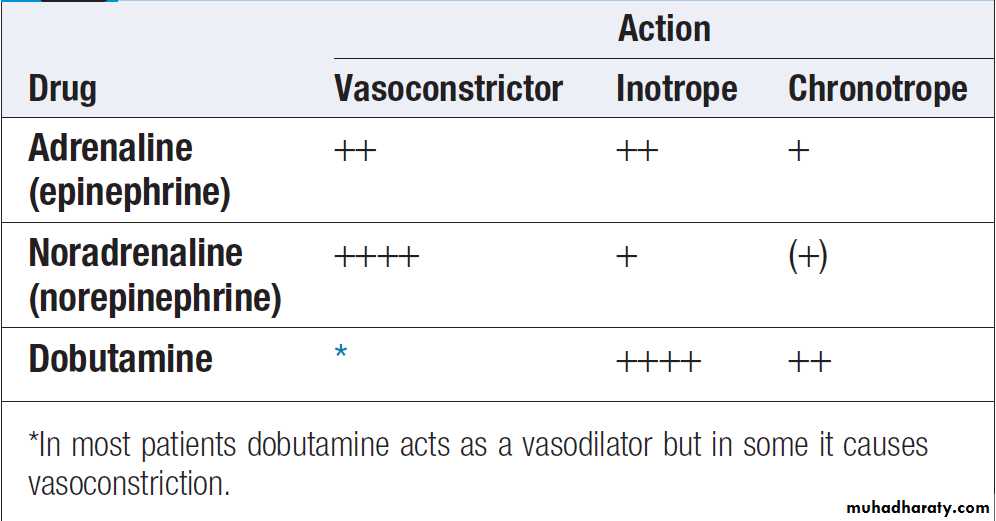Click Noradrenaline's inotrope + value
996x521 pixels.
tap(626, 257)
